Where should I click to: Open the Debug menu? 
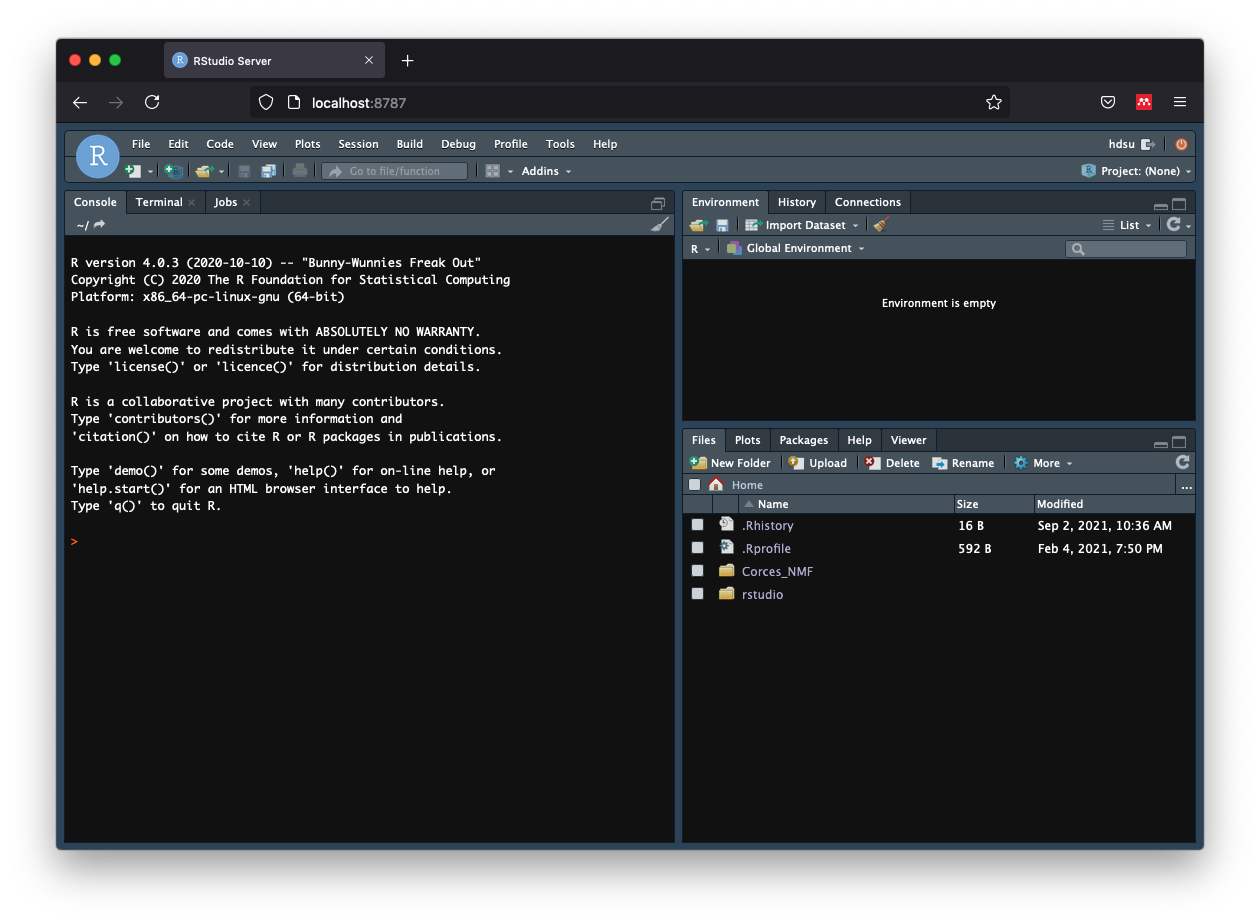point(458,144)
